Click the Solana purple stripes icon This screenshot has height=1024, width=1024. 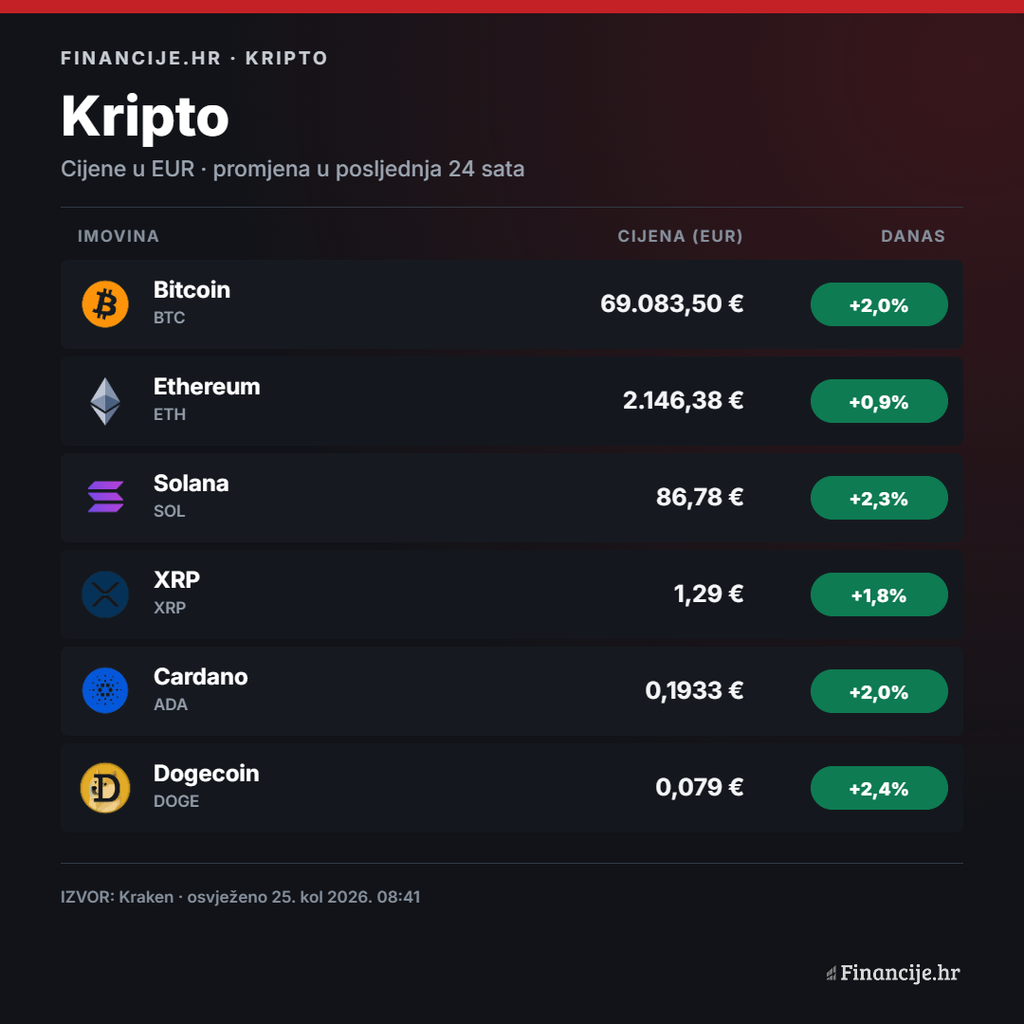pyautogui.click(x=105, y=497)
